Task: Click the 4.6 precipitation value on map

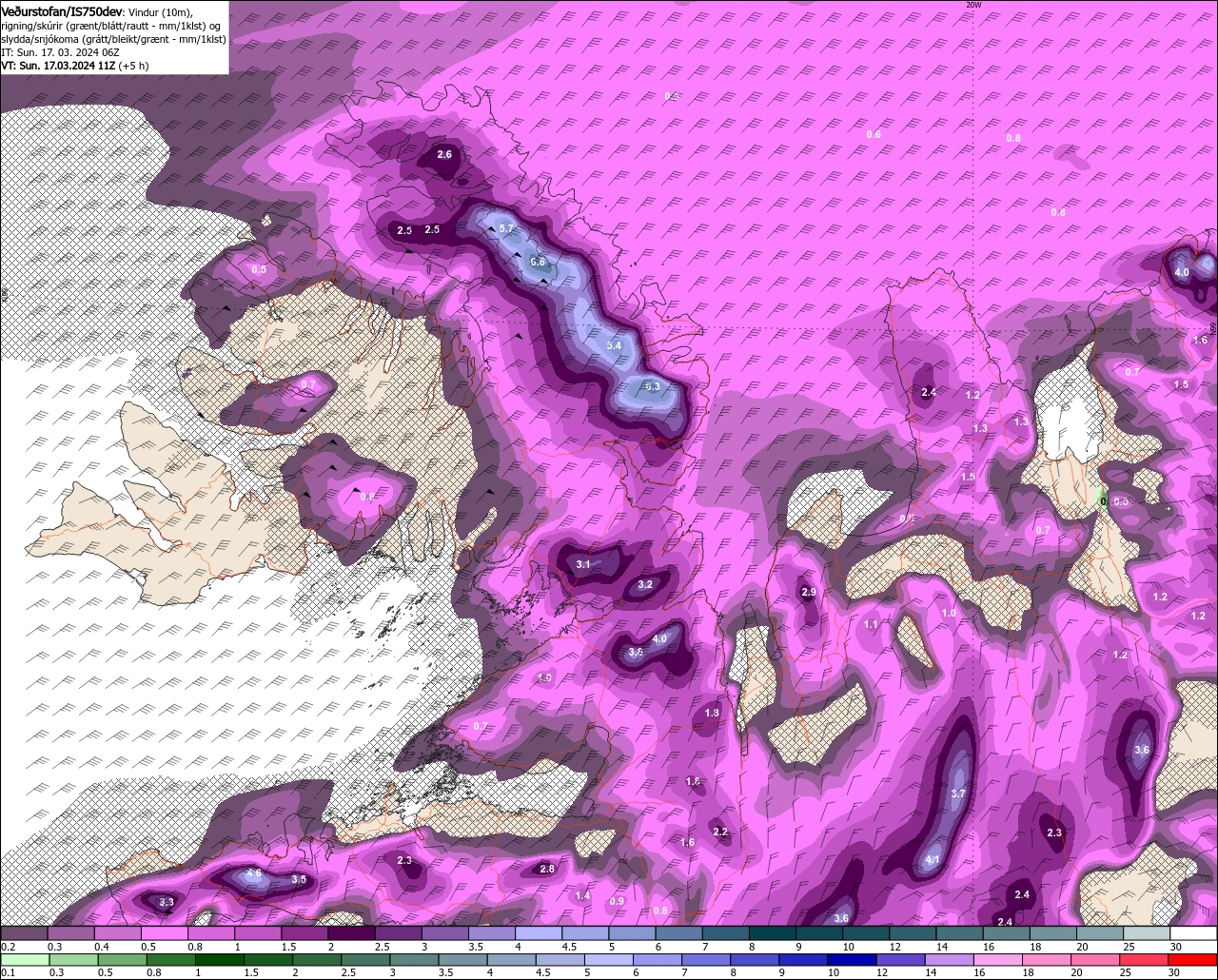Action: [253, 872]
